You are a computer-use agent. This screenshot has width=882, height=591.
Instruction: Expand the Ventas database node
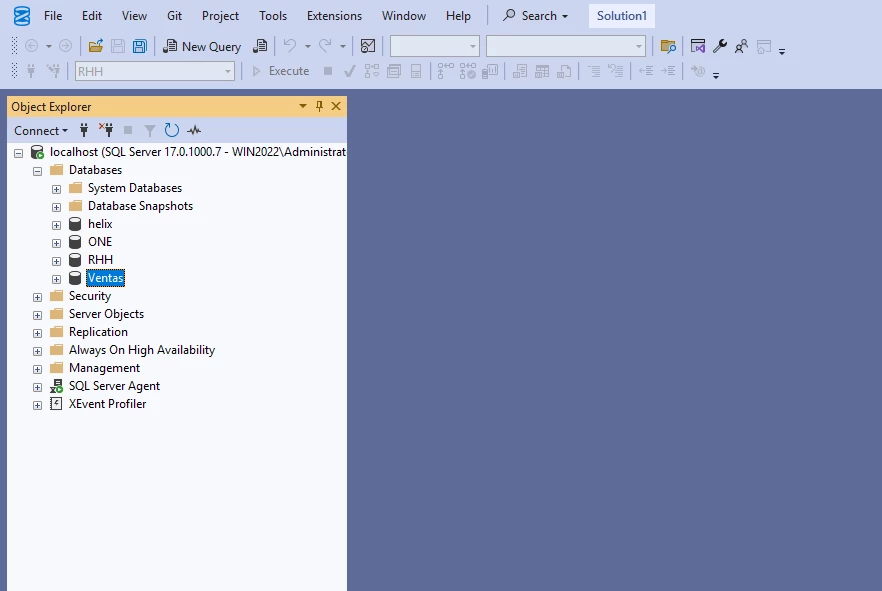[x=56, y=279]
